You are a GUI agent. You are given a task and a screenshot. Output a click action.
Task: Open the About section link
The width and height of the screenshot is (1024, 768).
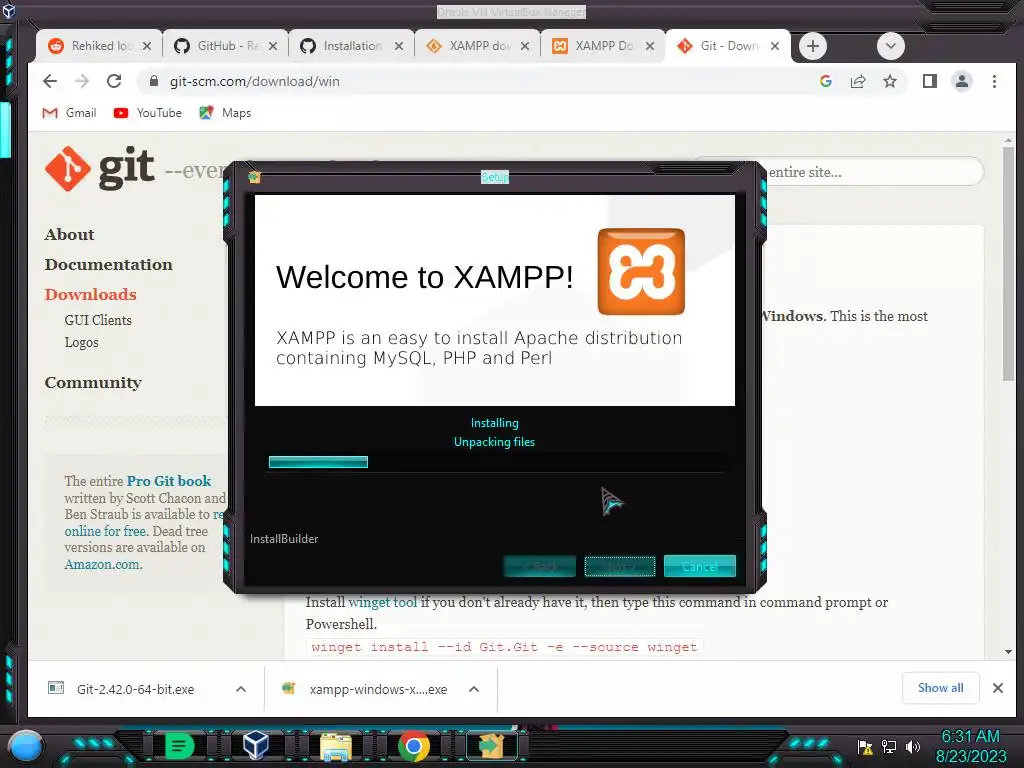[x=69, y=234]
